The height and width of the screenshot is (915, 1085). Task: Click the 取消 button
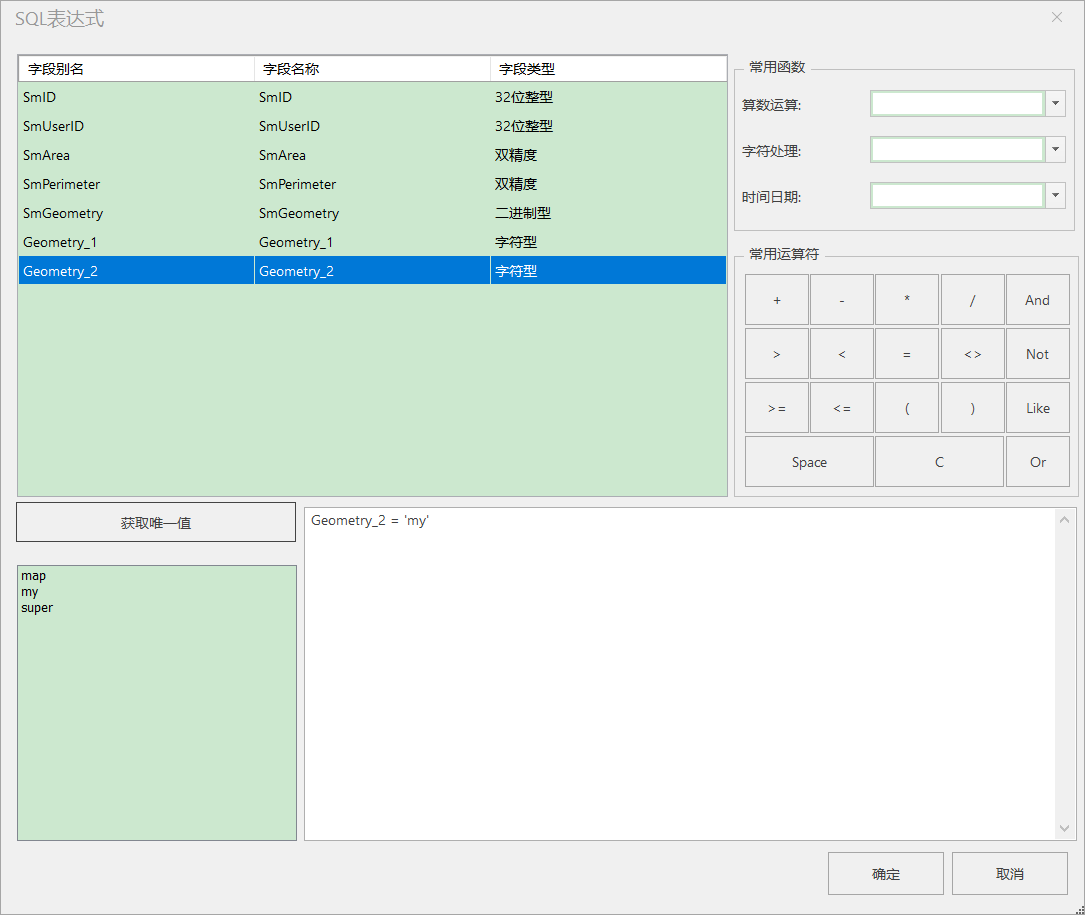point(1010,873)
